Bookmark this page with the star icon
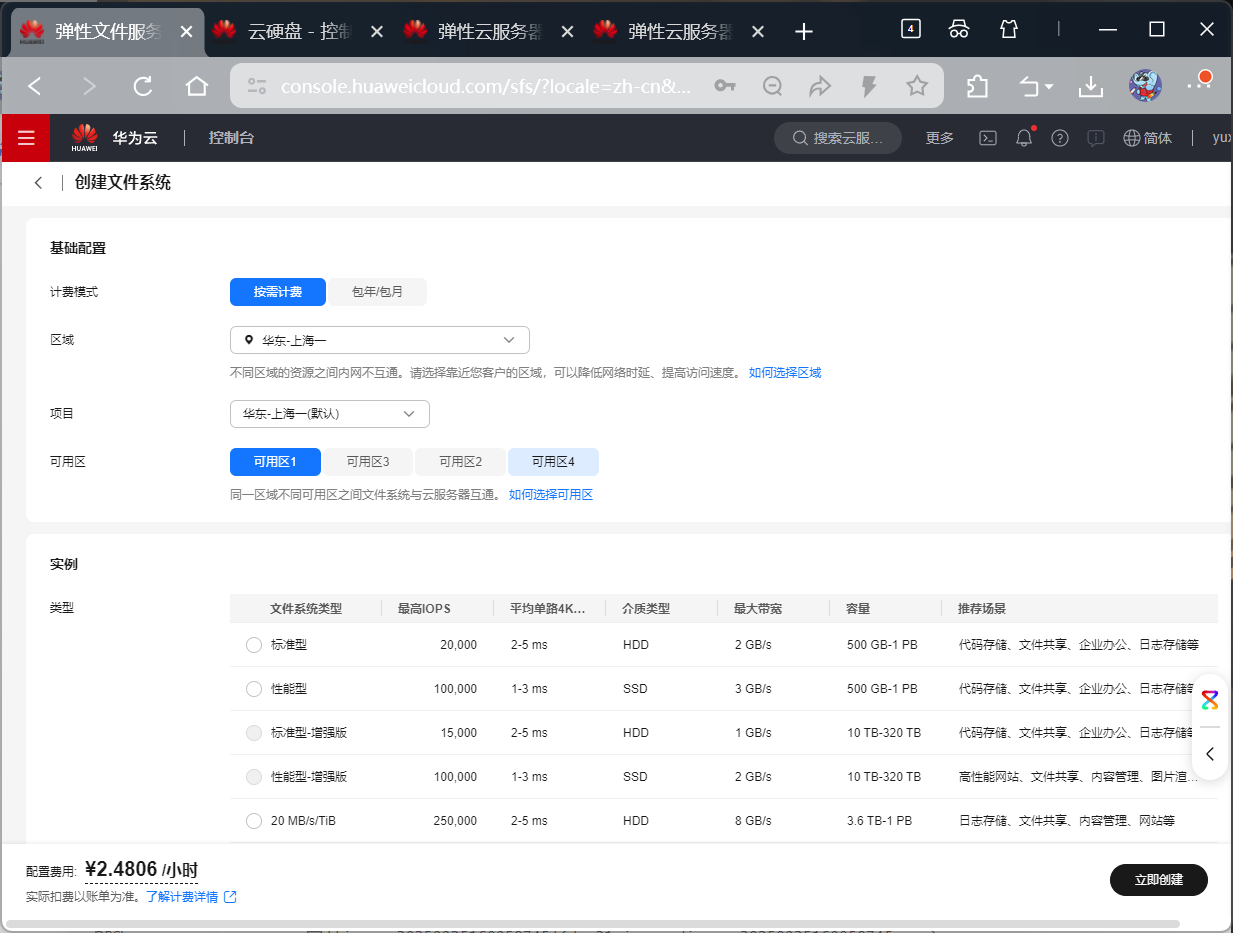The image size is (1233, 933). (x=917, y=87)
